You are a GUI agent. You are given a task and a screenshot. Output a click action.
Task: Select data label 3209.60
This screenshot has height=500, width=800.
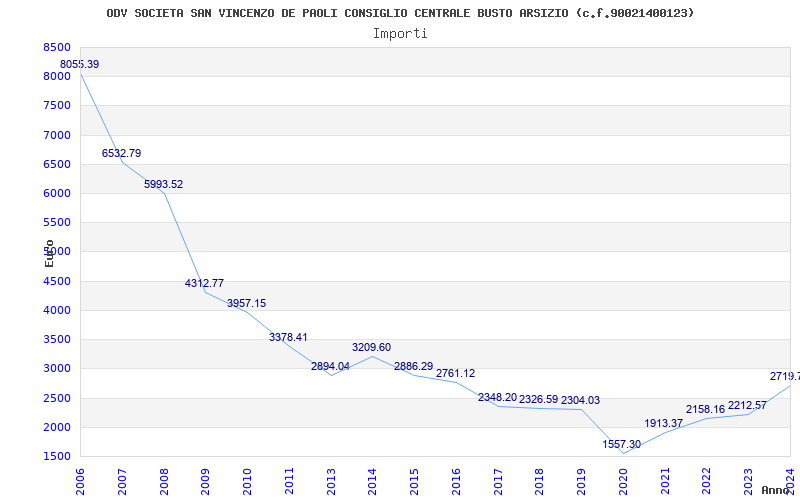click(x=371, y=347)
